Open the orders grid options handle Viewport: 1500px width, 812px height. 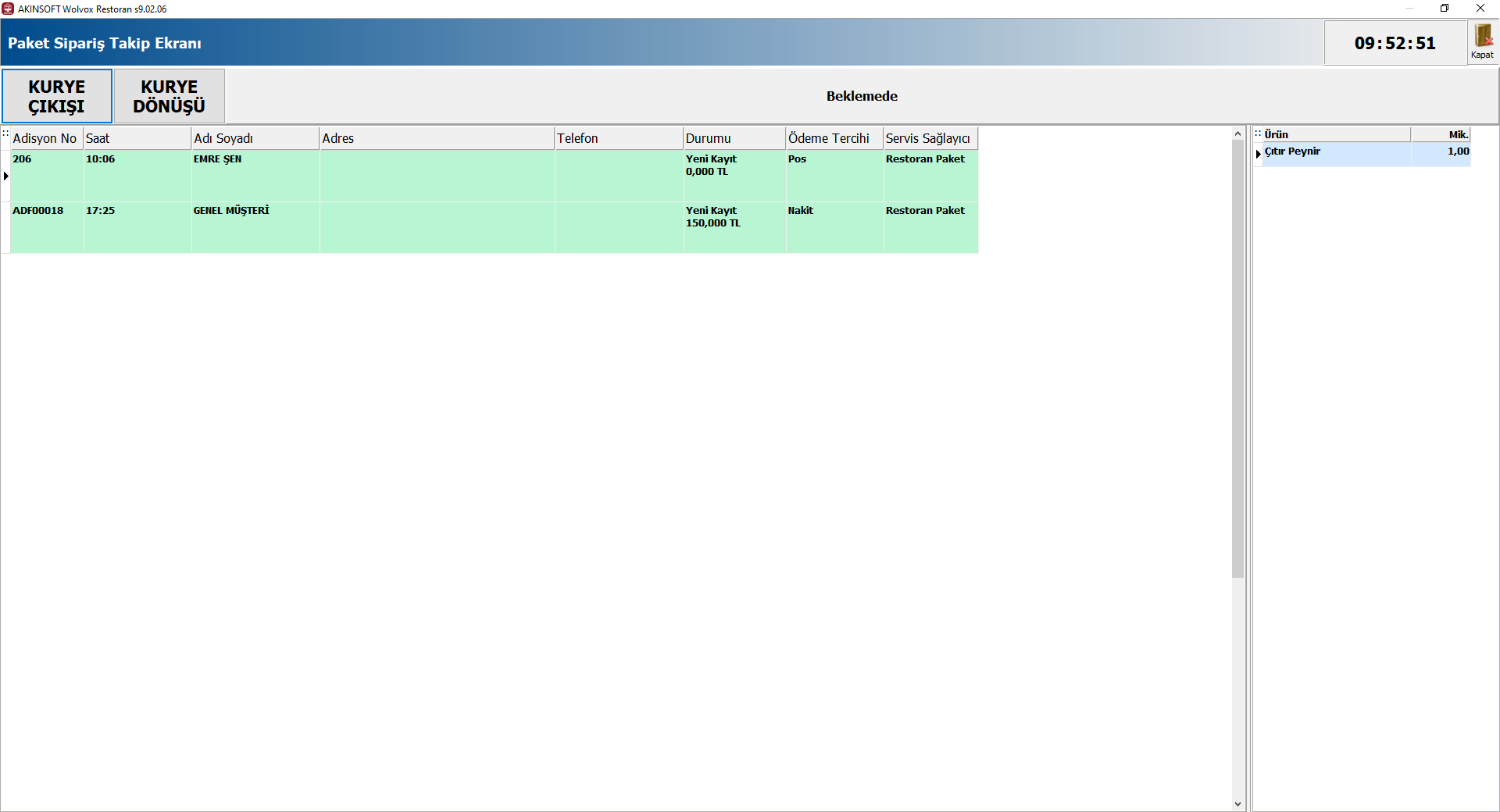pos(5,134)
